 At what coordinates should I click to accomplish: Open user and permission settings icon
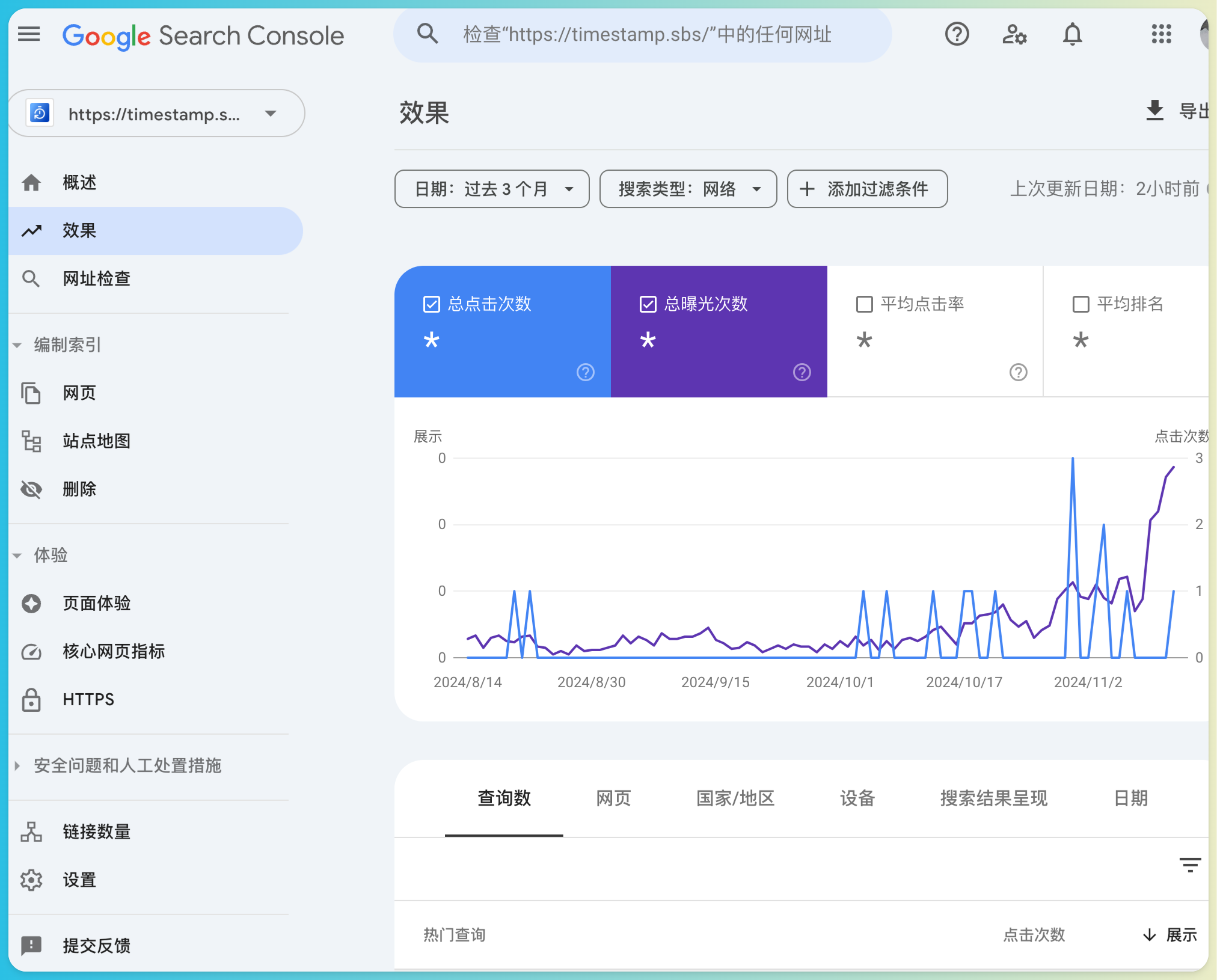1014,34
